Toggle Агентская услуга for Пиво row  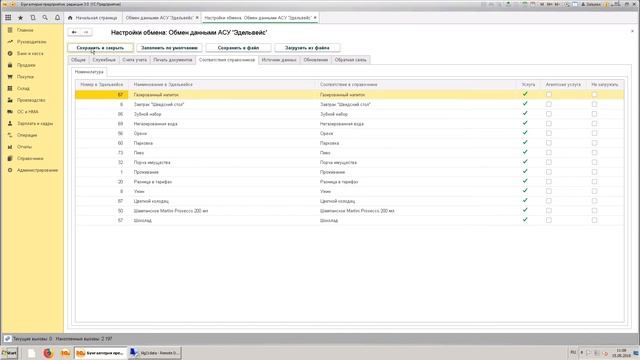[x=549, y=153]
